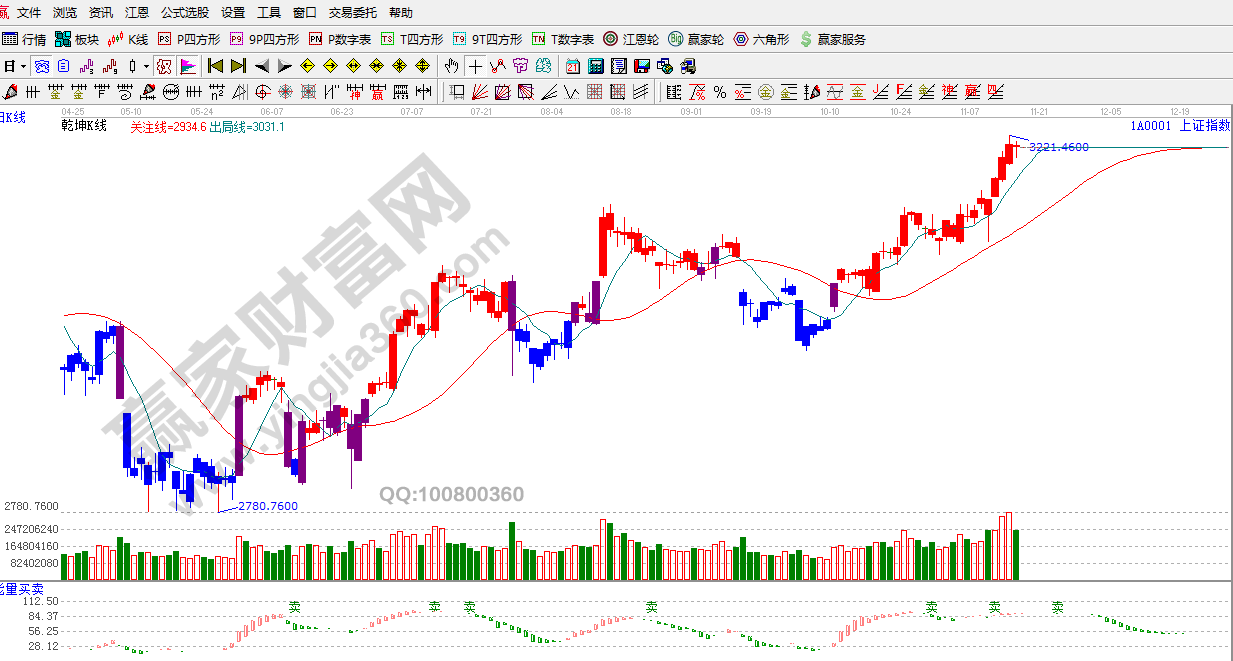Open the 公式选股 menu
Viewport: 1233px width, 661px height.
coord(185,13)
